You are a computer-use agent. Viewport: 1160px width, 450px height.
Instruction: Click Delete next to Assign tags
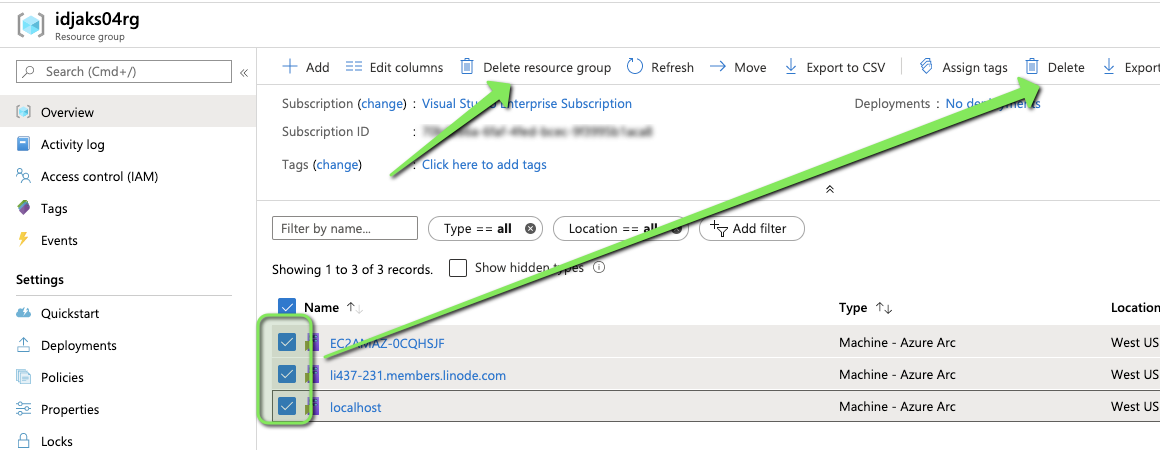click(1054, 67)
